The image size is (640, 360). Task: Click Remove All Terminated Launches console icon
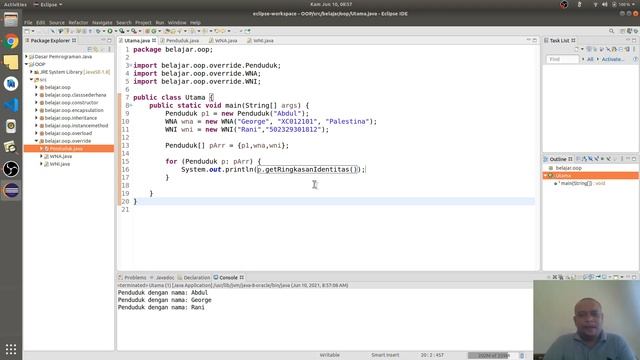click(561, 277)
